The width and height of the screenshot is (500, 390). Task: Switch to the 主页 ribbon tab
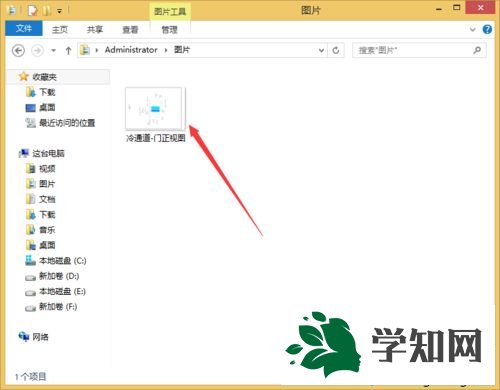(x=60, y=30)
